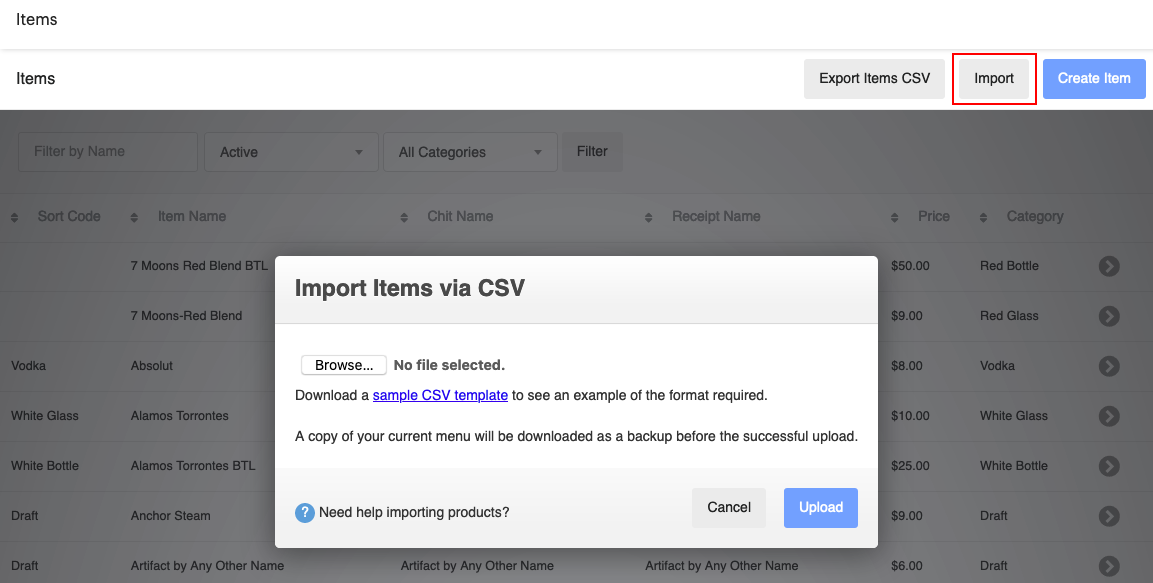Open the All Categories dropdown

tap(470, 151)
